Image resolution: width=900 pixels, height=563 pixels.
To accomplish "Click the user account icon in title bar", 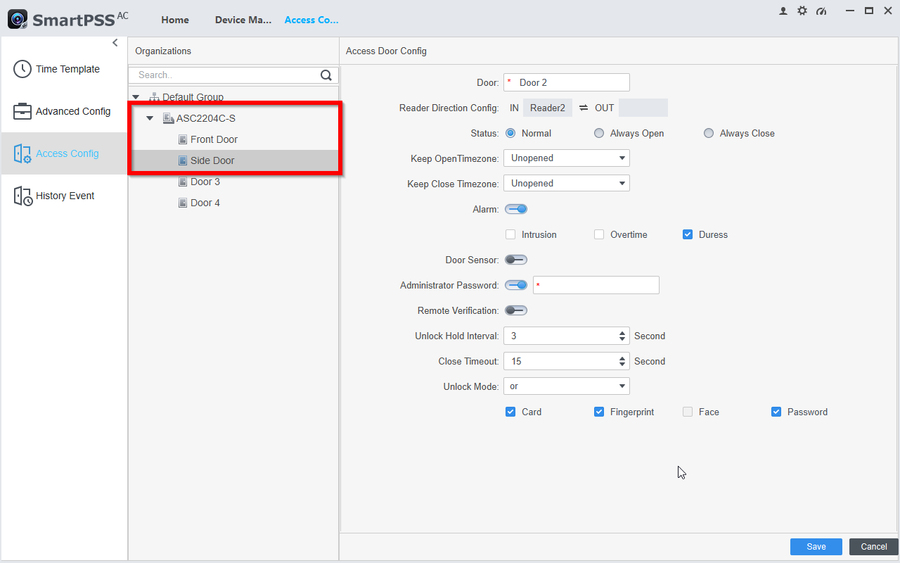I will [x=783, y=10].
